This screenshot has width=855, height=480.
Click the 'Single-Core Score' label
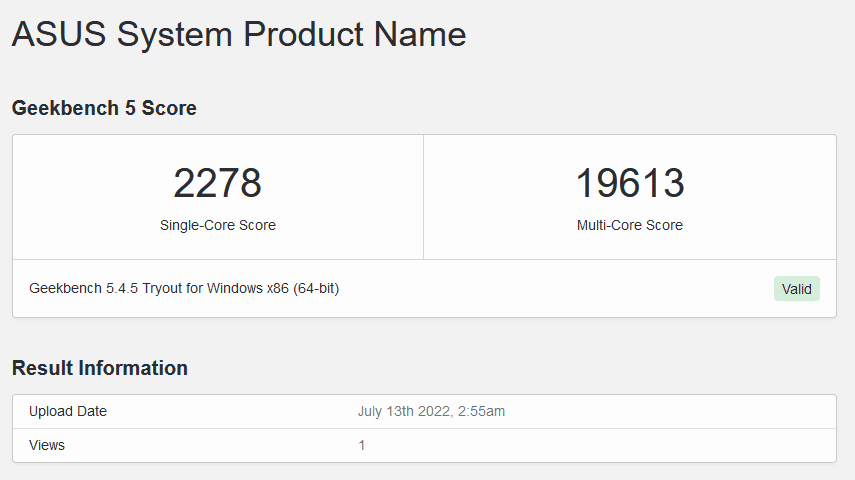coord(218,225)
